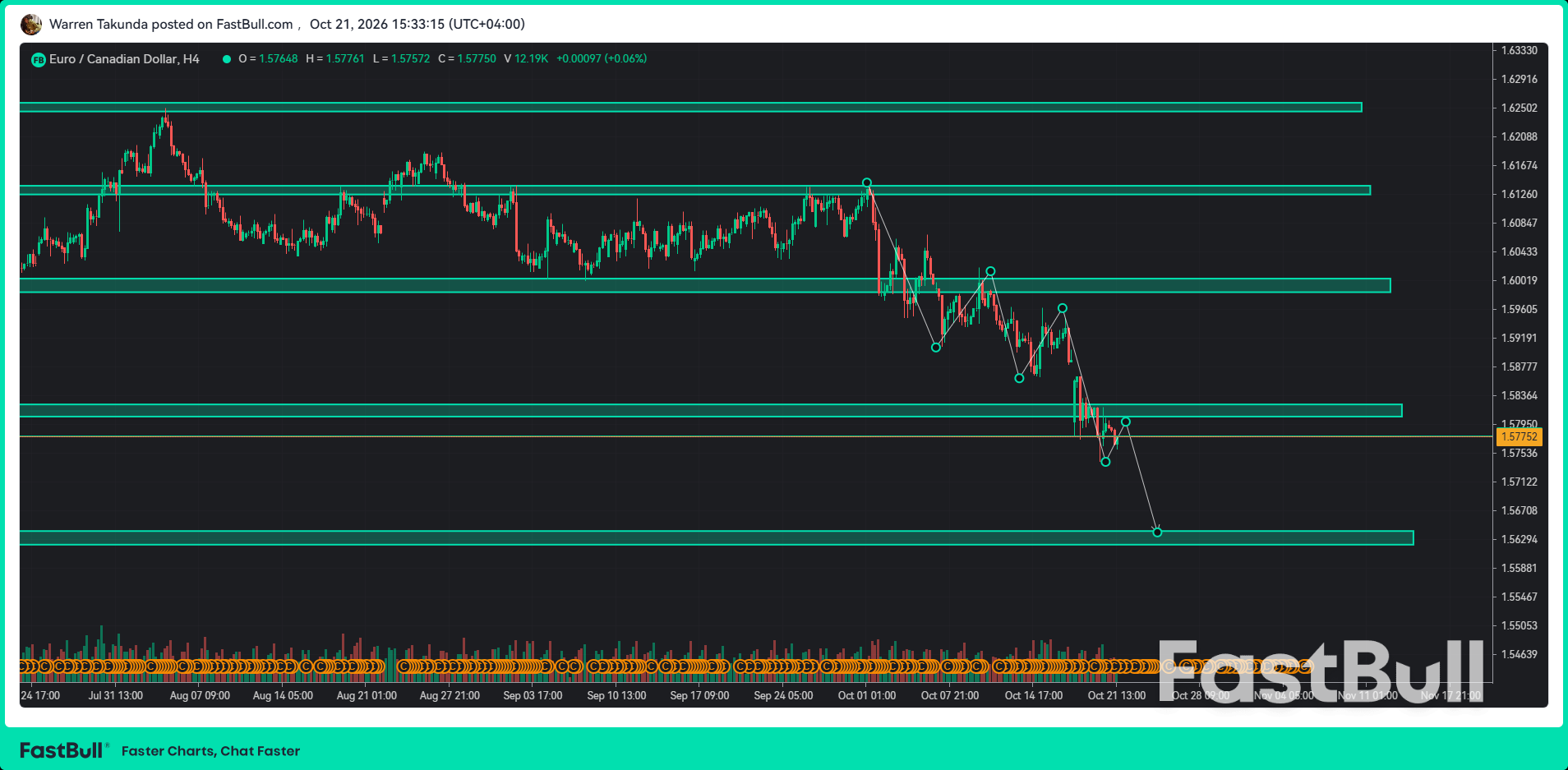Click price axis label 1.60019
This screenshot has width=1568, height=770.
coord(1519,280)
